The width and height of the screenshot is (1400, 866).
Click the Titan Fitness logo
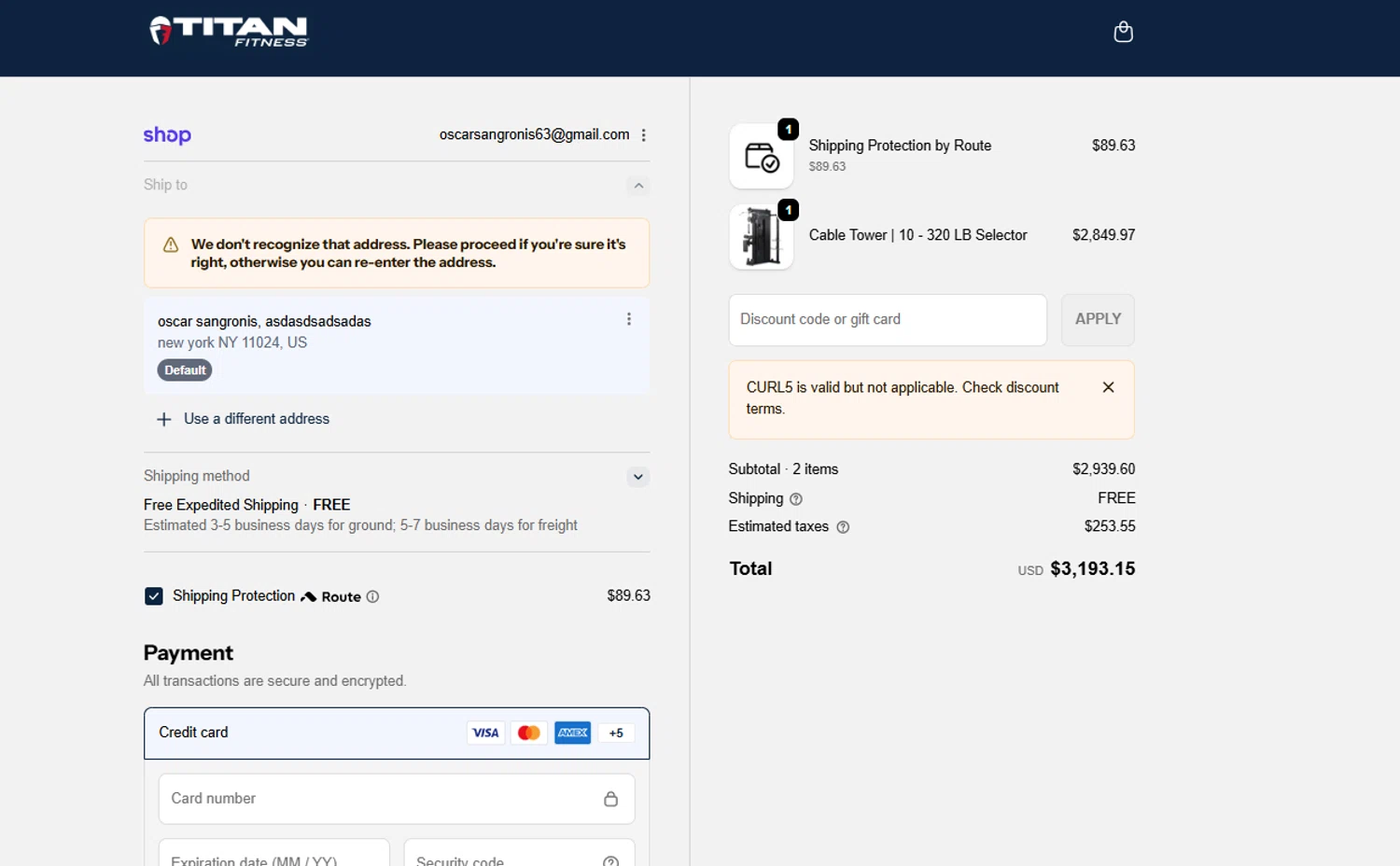[229, 31]
